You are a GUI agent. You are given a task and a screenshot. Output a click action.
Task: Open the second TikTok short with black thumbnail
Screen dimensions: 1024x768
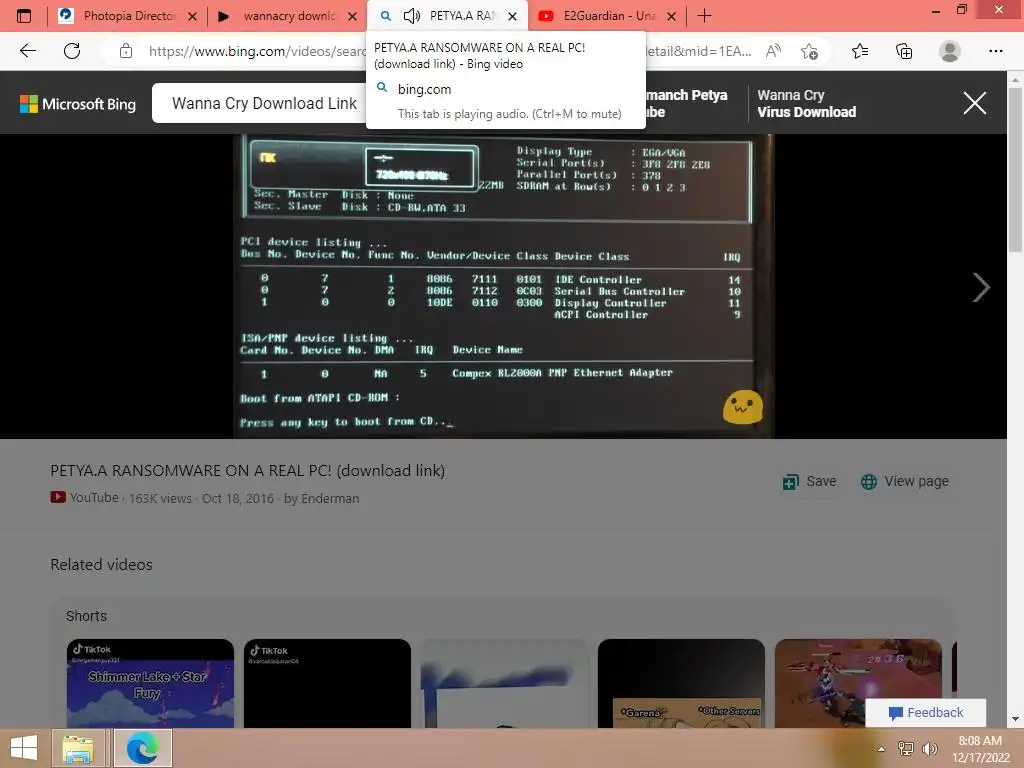pos(327,683)
